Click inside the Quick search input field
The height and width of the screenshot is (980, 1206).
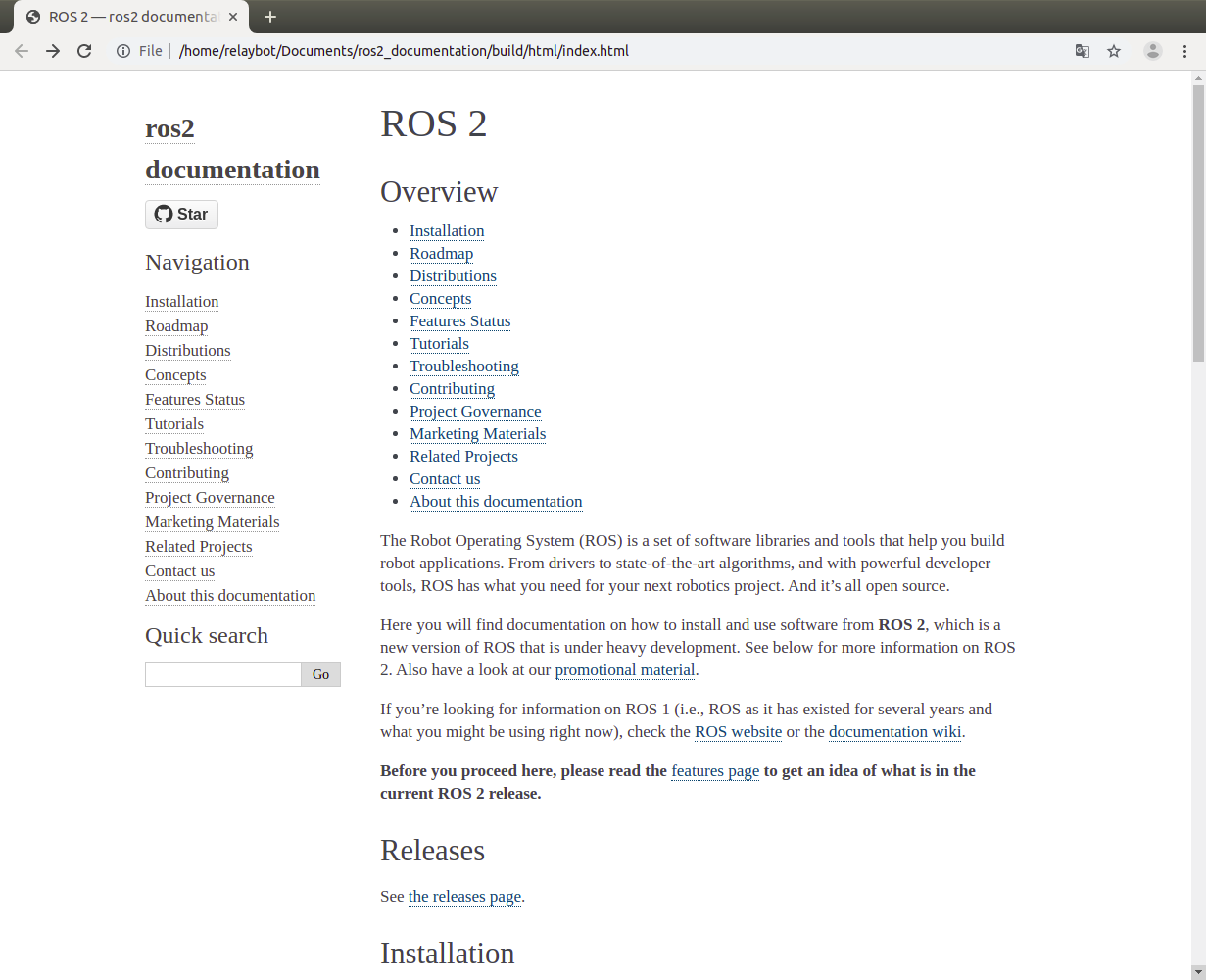point(222,674)
